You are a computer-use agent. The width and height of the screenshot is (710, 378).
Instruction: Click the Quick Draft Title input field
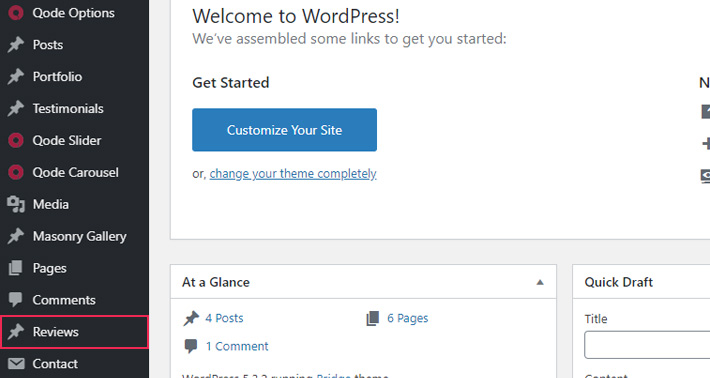click(x=647, y=345)
